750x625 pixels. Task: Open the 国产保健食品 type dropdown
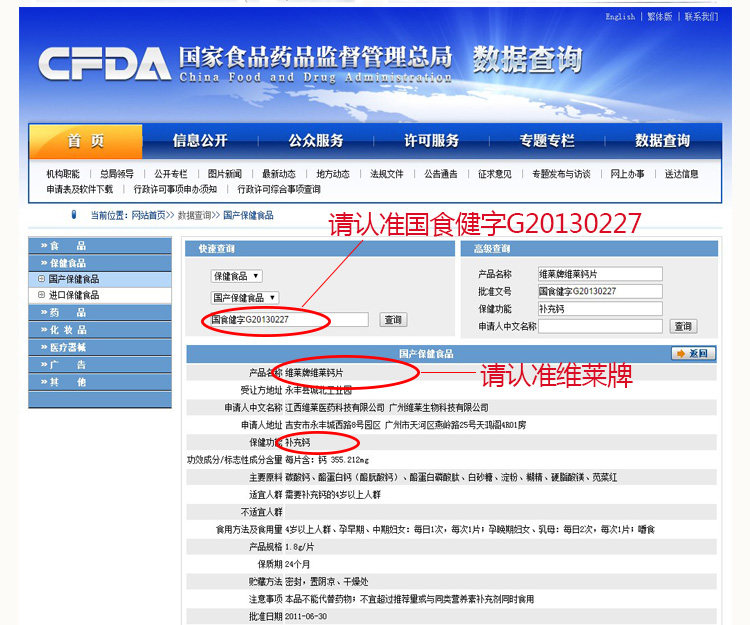244,297
